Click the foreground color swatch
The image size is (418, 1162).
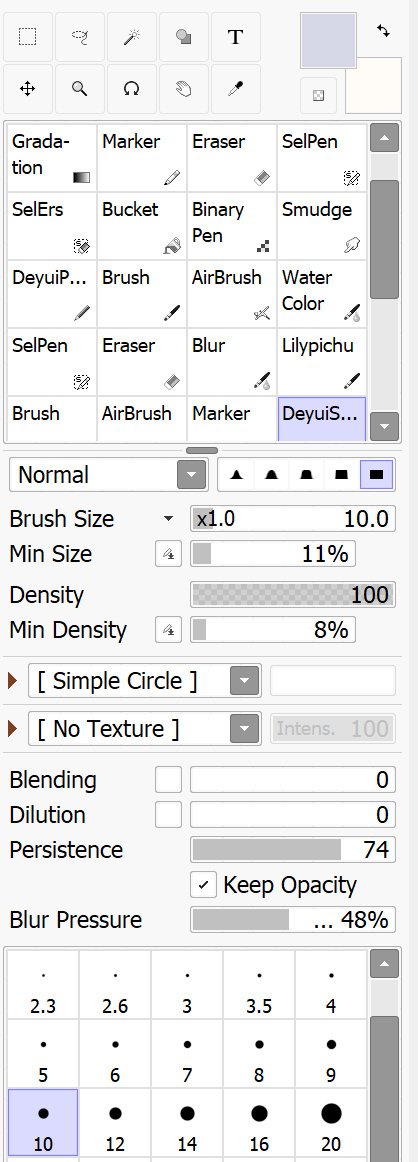[x=328, y=40]
